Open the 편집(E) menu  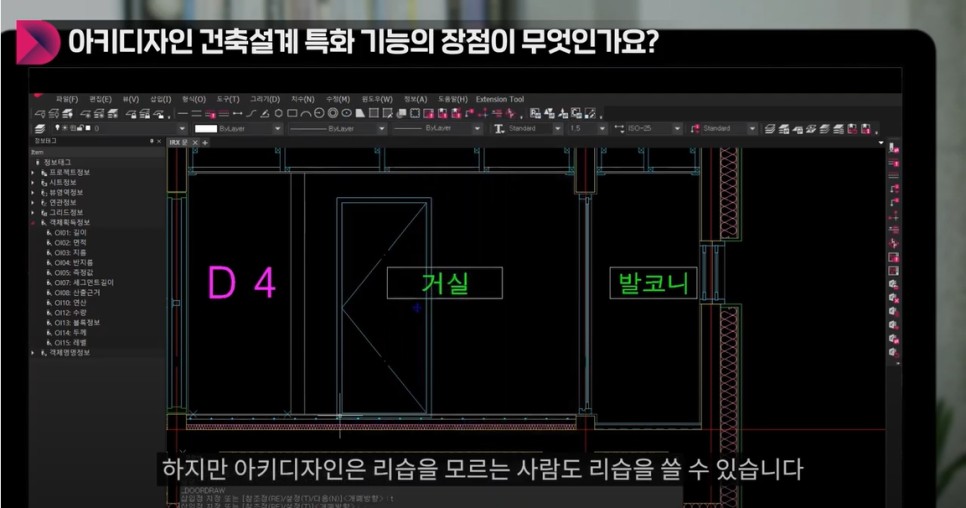point(100,99)
